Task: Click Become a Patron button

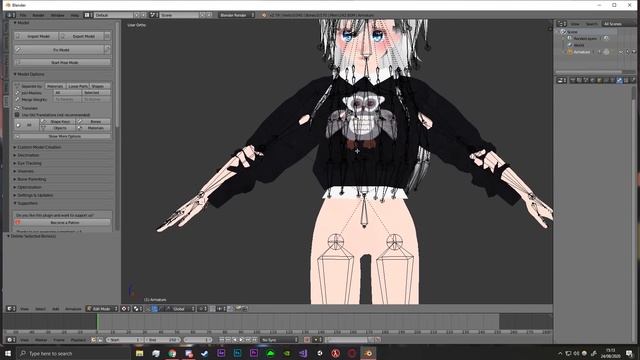Action: point(63,223)
